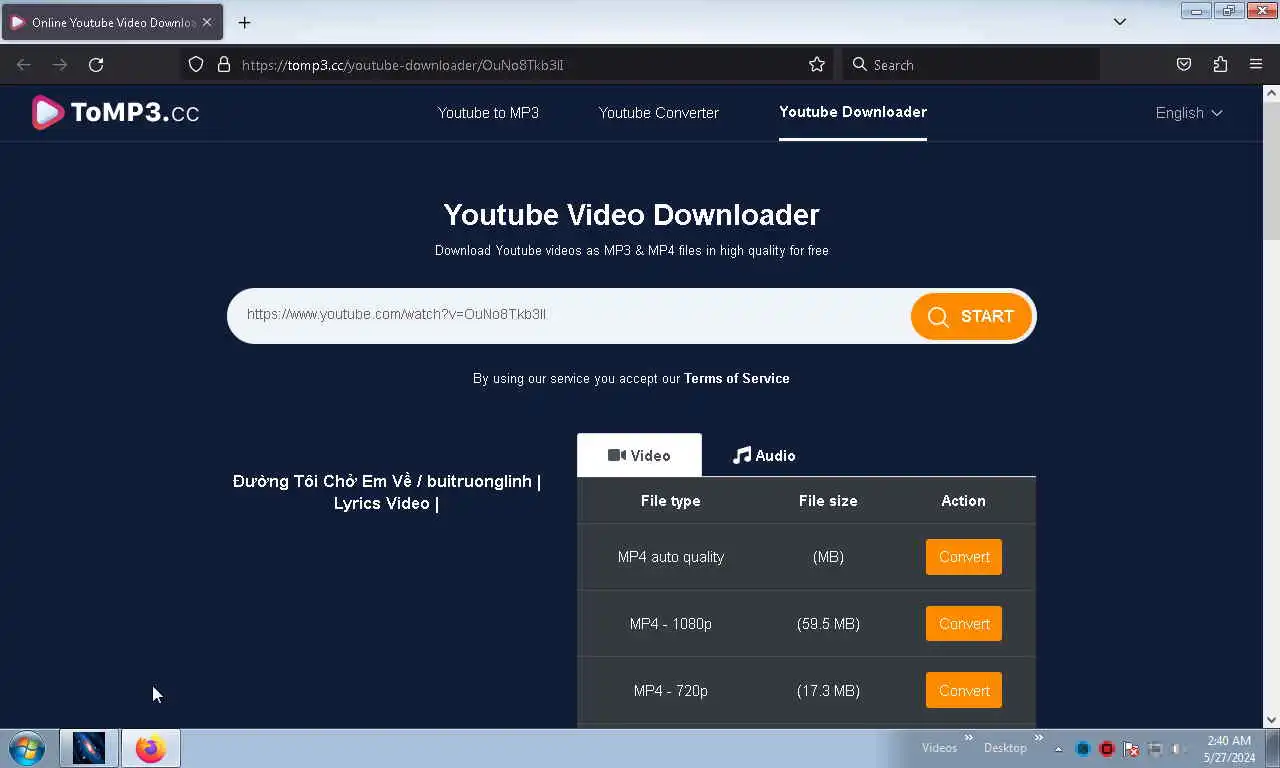Reload the page with refresh icon
This screenshot has height=768, width=1280.
coord(96,64)
